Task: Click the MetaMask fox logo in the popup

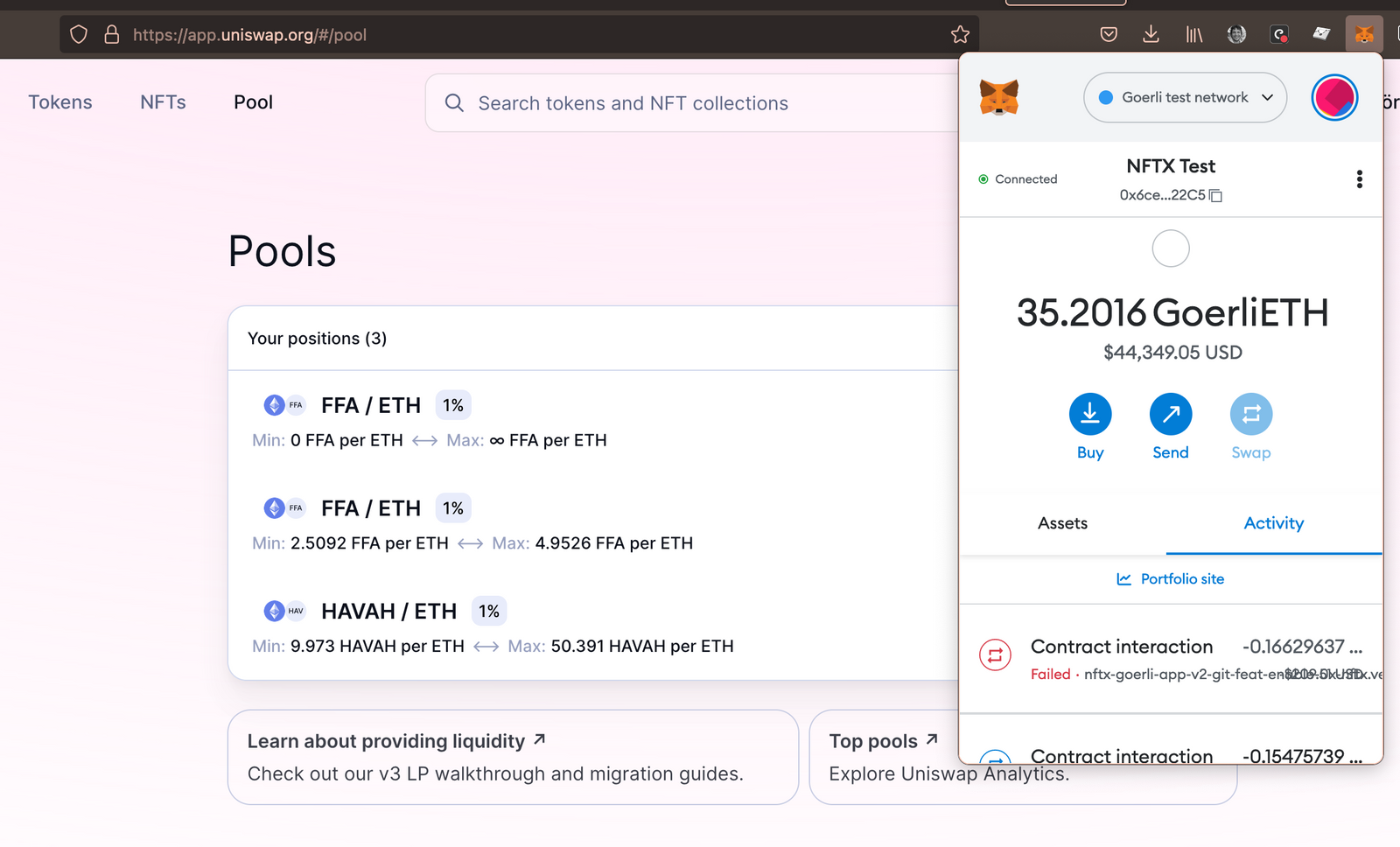Action: click(999, 97)
